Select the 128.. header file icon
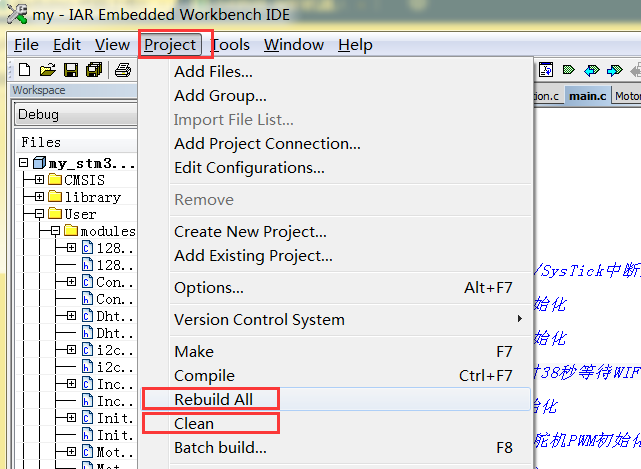This screenshot has width=641, height=469. click(x=87, y=265)
